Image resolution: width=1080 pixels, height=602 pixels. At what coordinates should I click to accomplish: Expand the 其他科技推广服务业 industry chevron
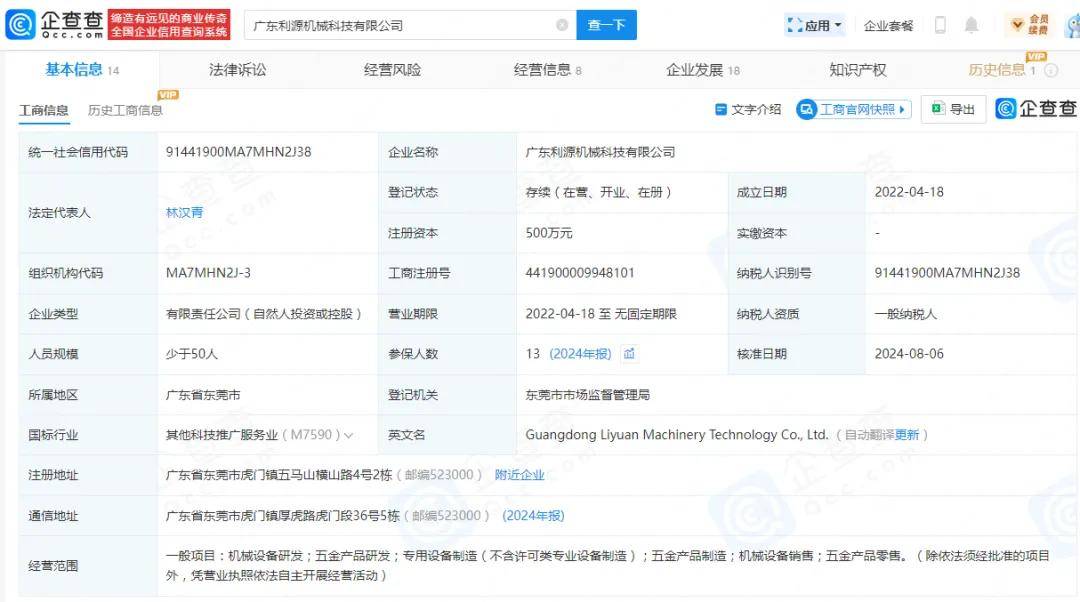pyautogui.click(x=349, y=435)
